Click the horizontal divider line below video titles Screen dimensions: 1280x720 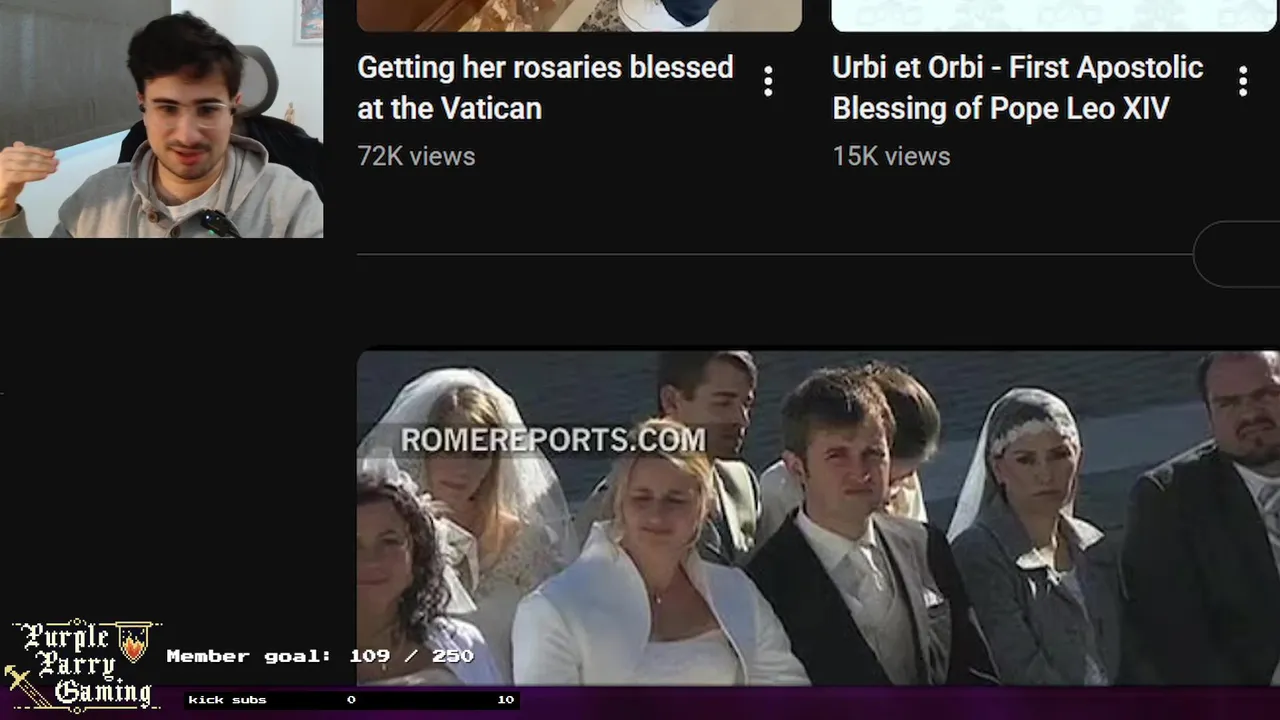pos(775,254)
